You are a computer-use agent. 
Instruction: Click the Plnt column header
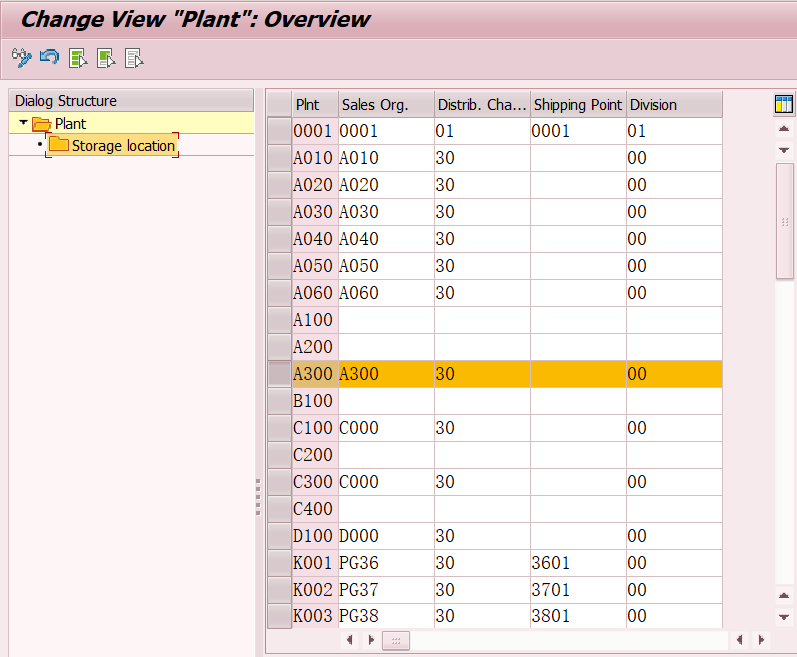click(x=315, y=105)
